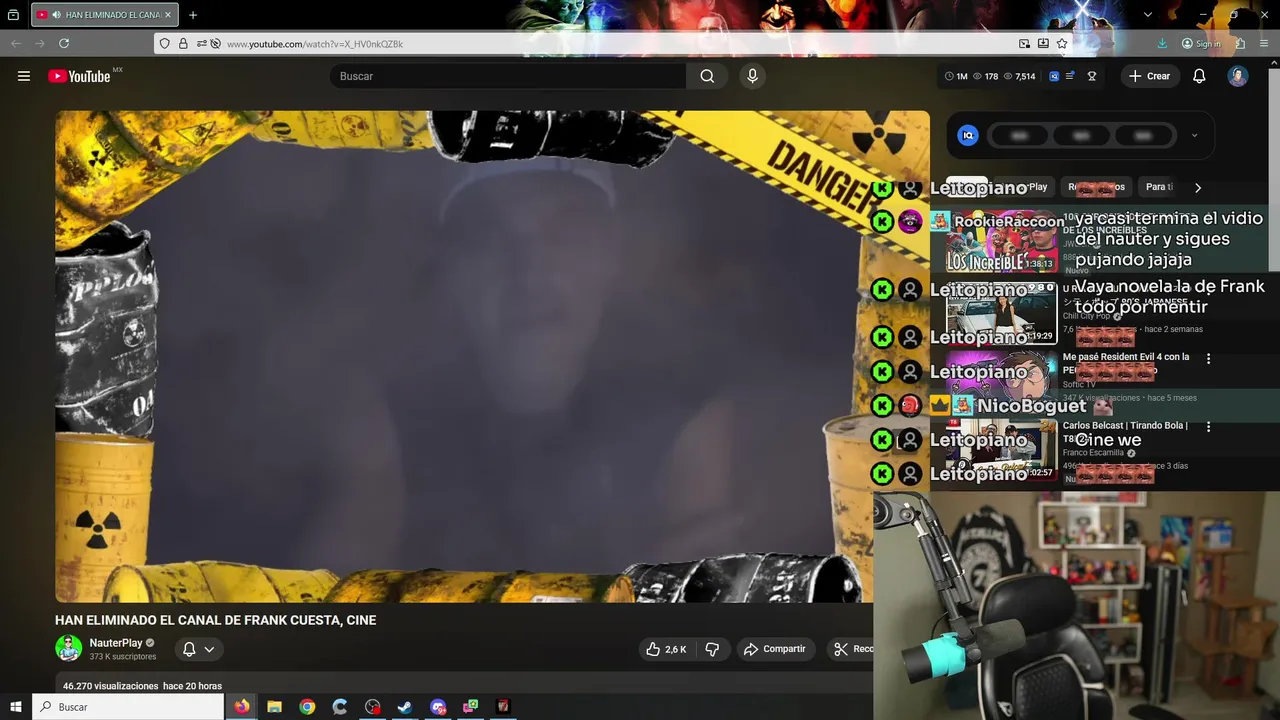Go back in browser history

pos(16,44)
